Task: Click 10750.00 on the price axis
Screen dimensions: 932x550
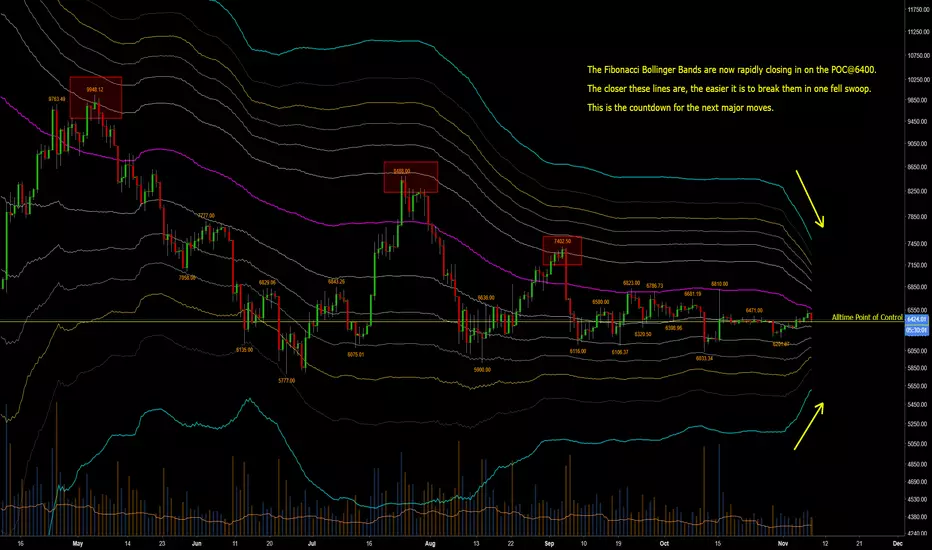Action: click(918, 56)
